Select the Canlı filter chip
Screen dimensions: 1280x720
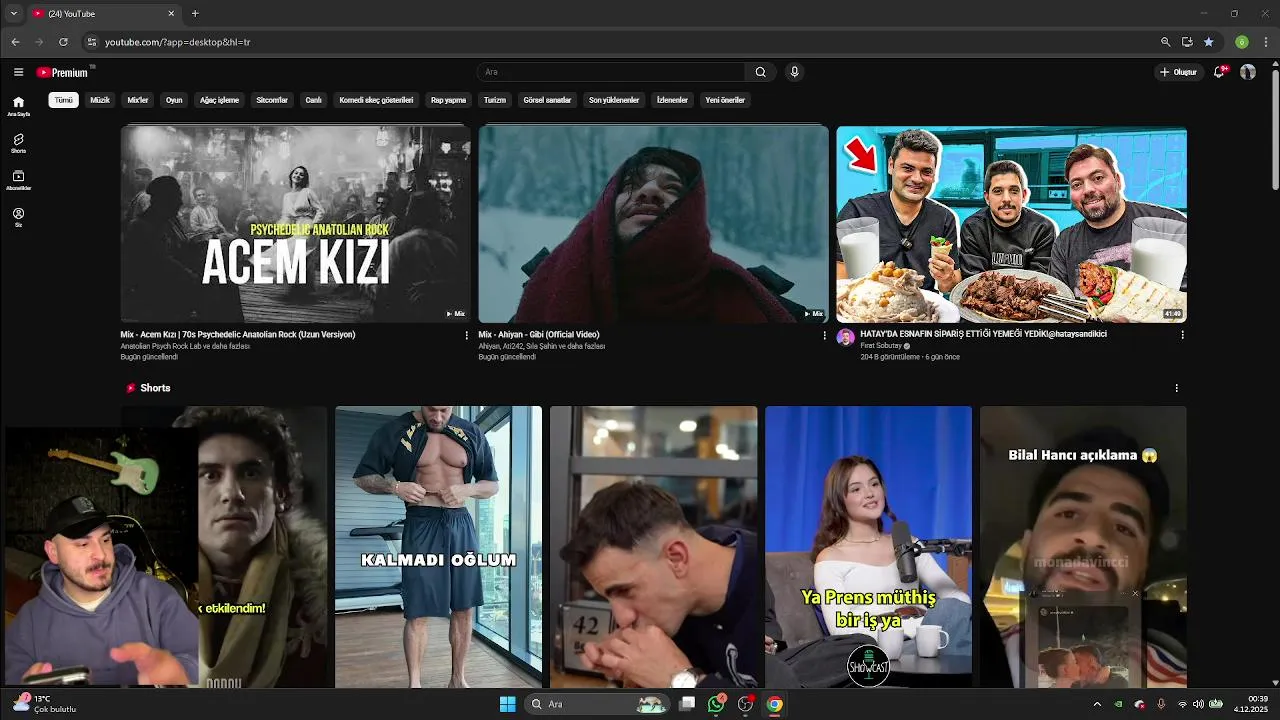click(313, 100)
